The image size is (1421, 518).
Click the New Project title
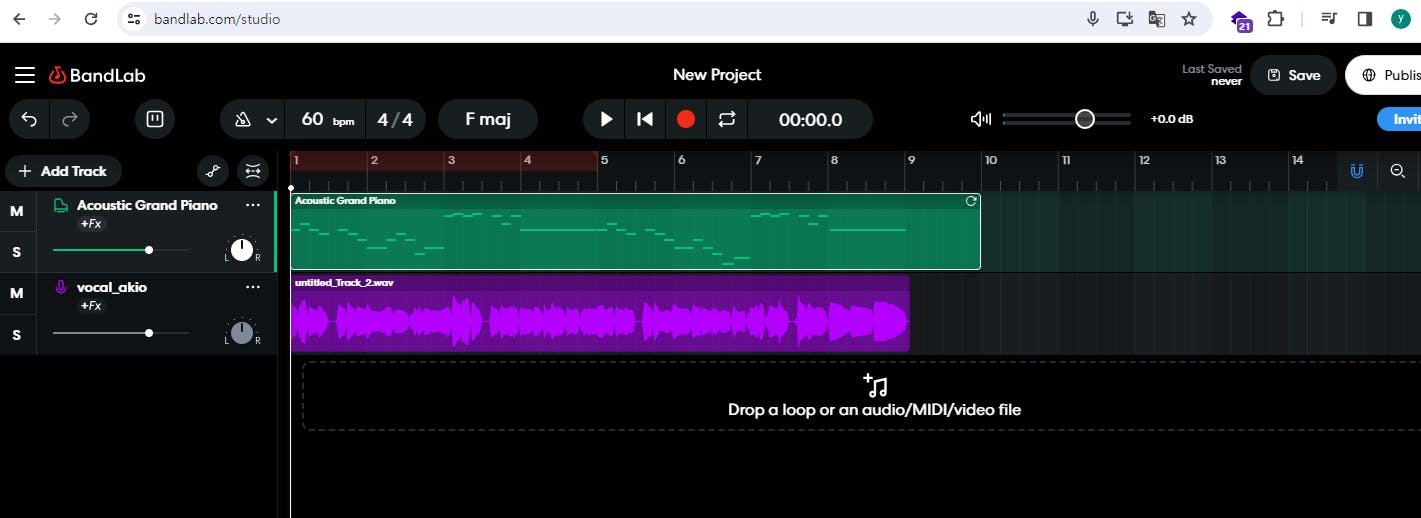(x=717, y=75)
